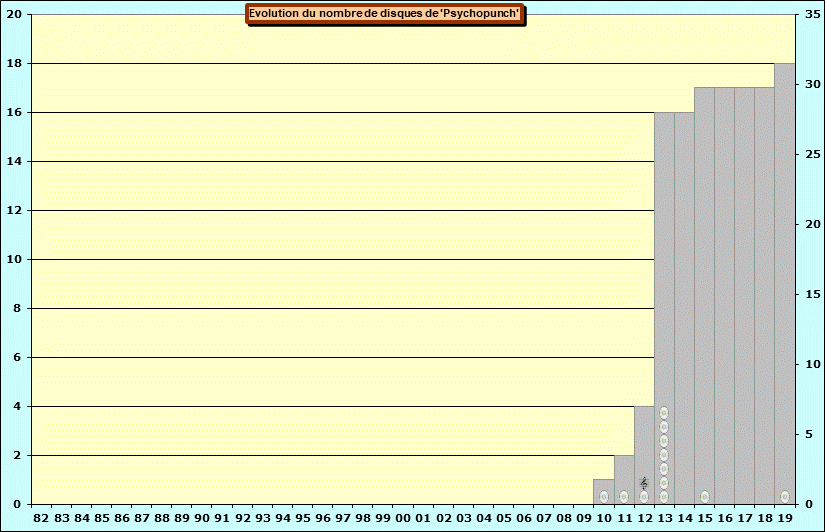Select the gray bar for year 18
The height and width of the screenshot is (532, 825).
tap(764, 296)
